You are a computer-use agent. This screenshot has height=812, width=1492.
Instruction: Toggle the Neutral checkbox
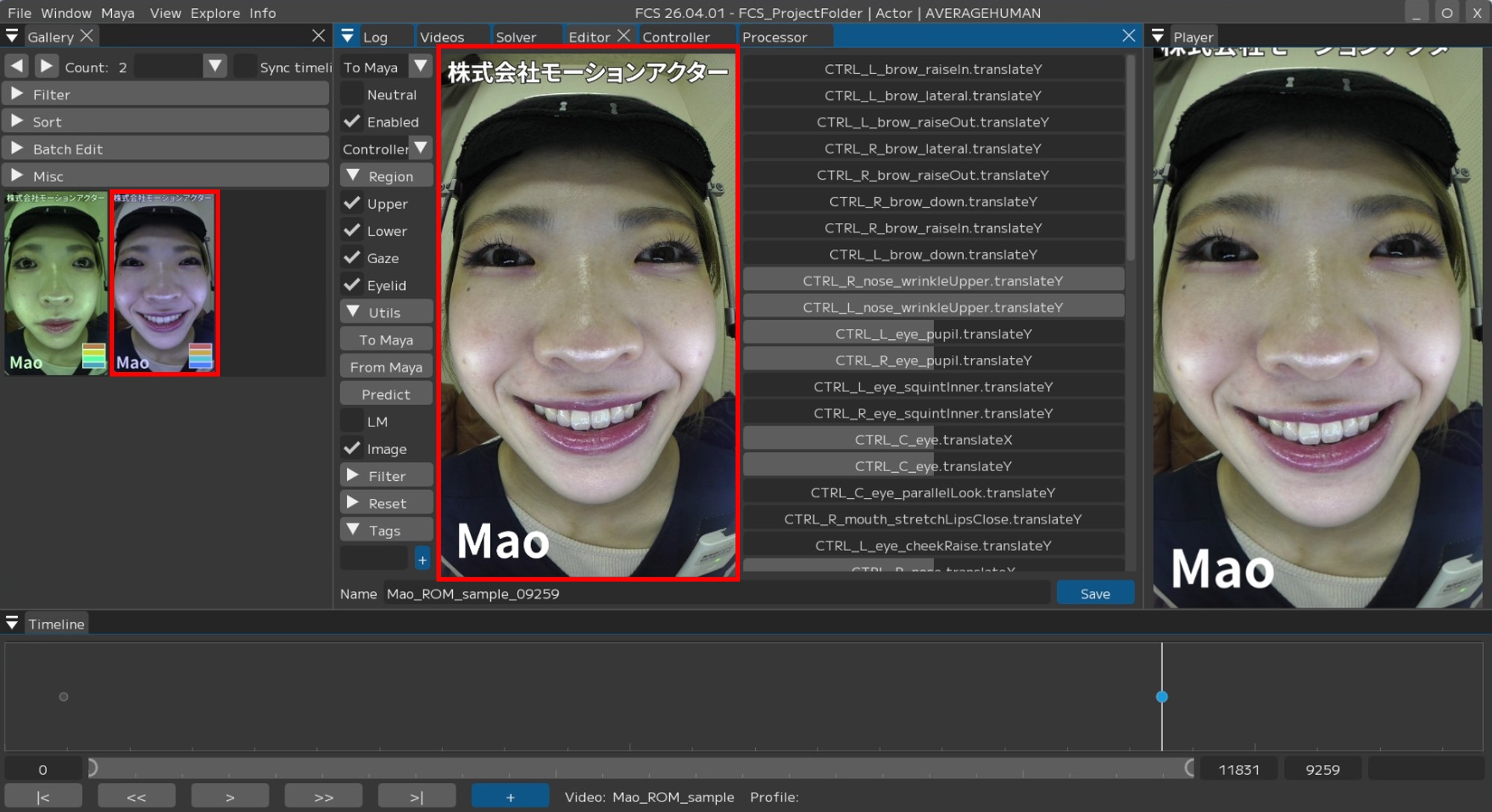352,94
